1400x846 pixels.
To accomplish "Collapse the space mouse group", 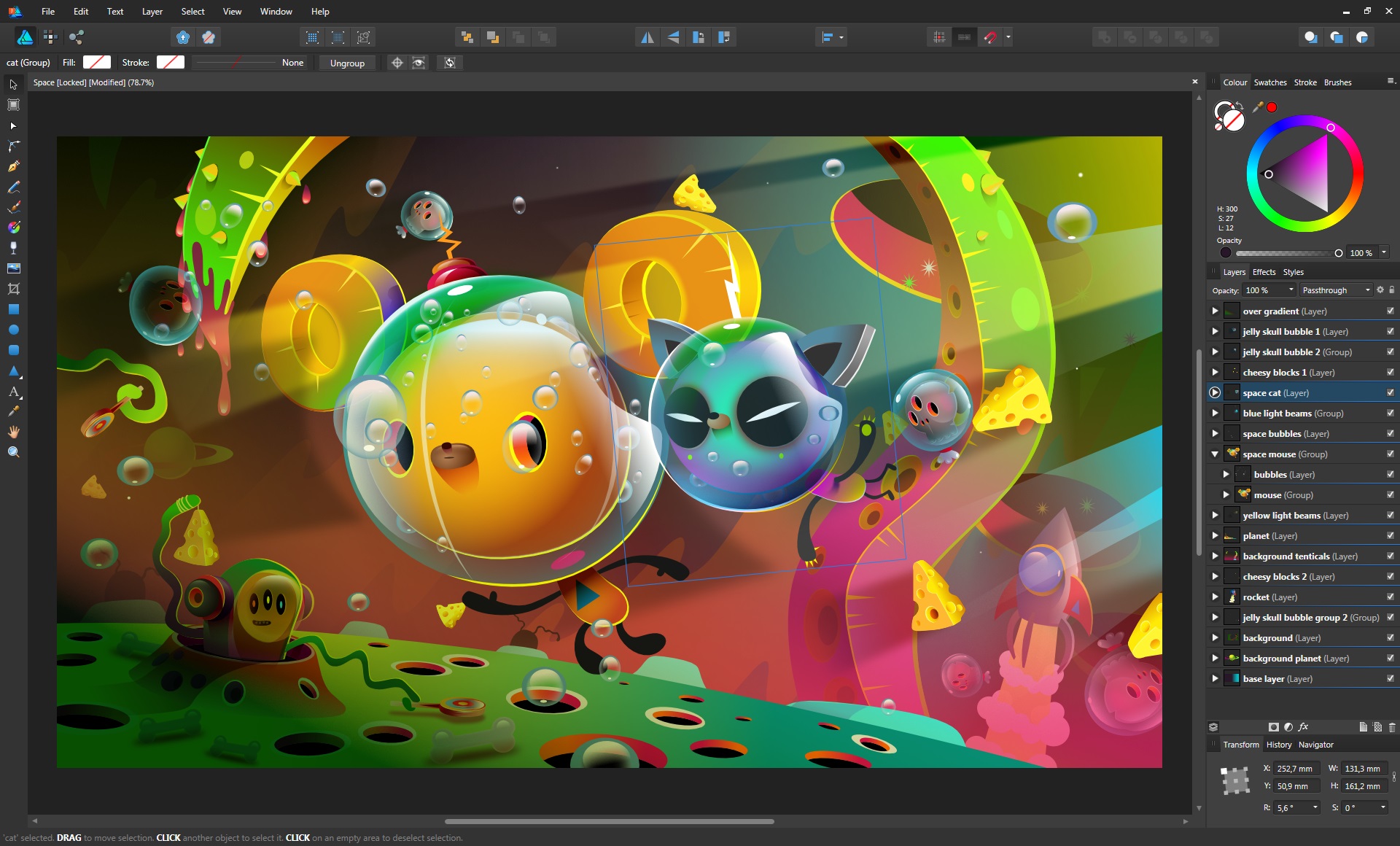I will click(1215, 454).
